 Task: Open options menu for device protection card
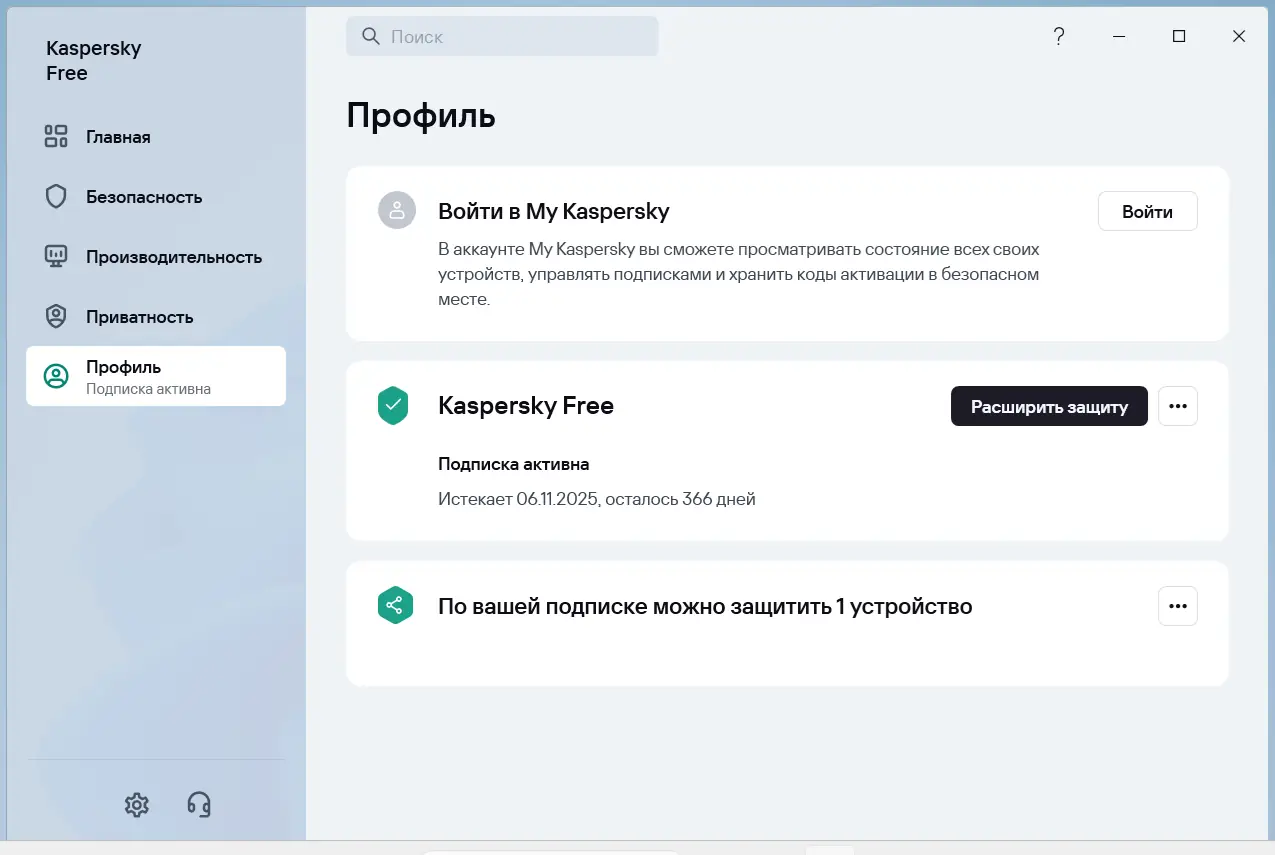coord(1178,605)
